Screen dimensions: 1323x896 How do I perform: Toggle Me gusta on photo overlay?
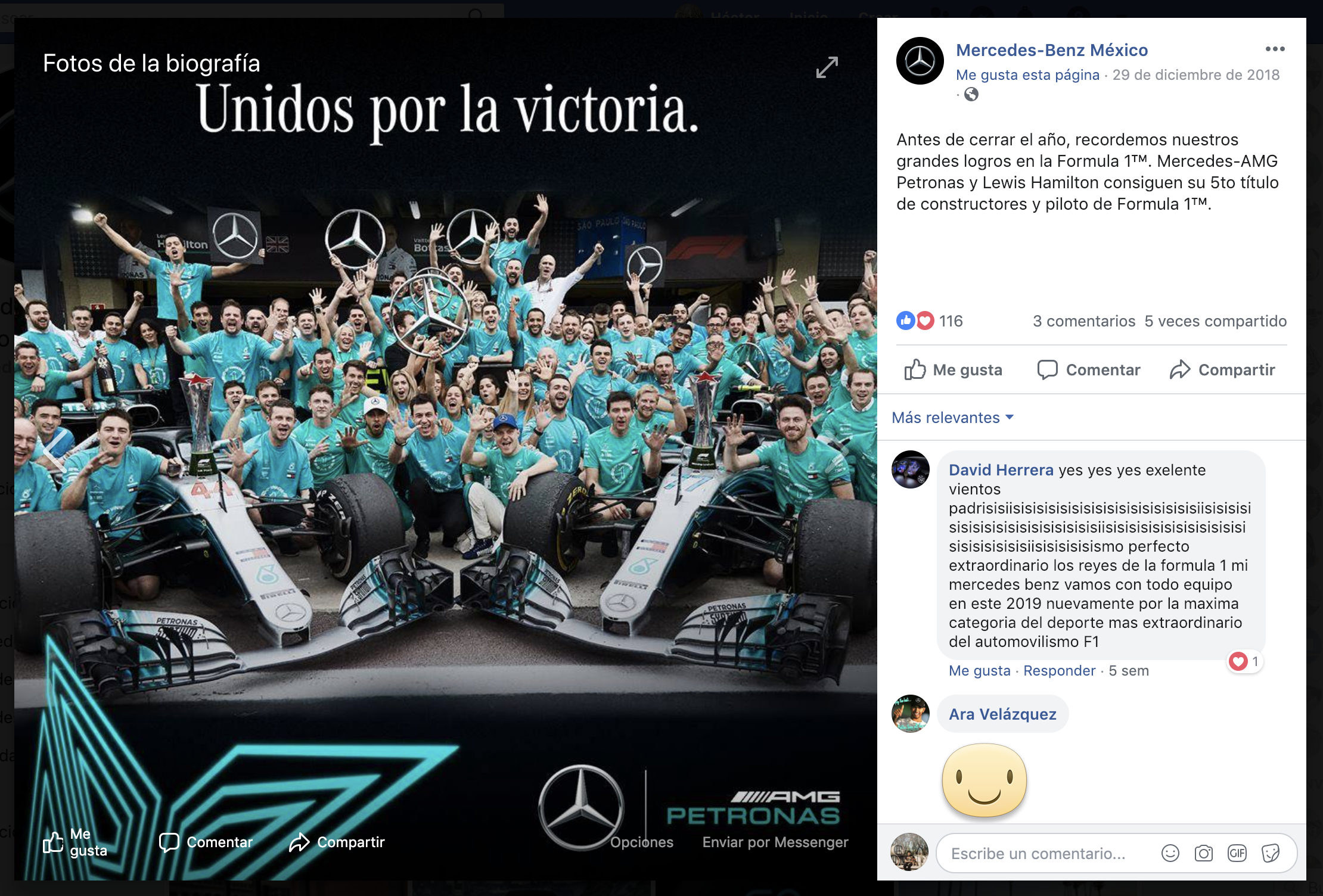76,842
